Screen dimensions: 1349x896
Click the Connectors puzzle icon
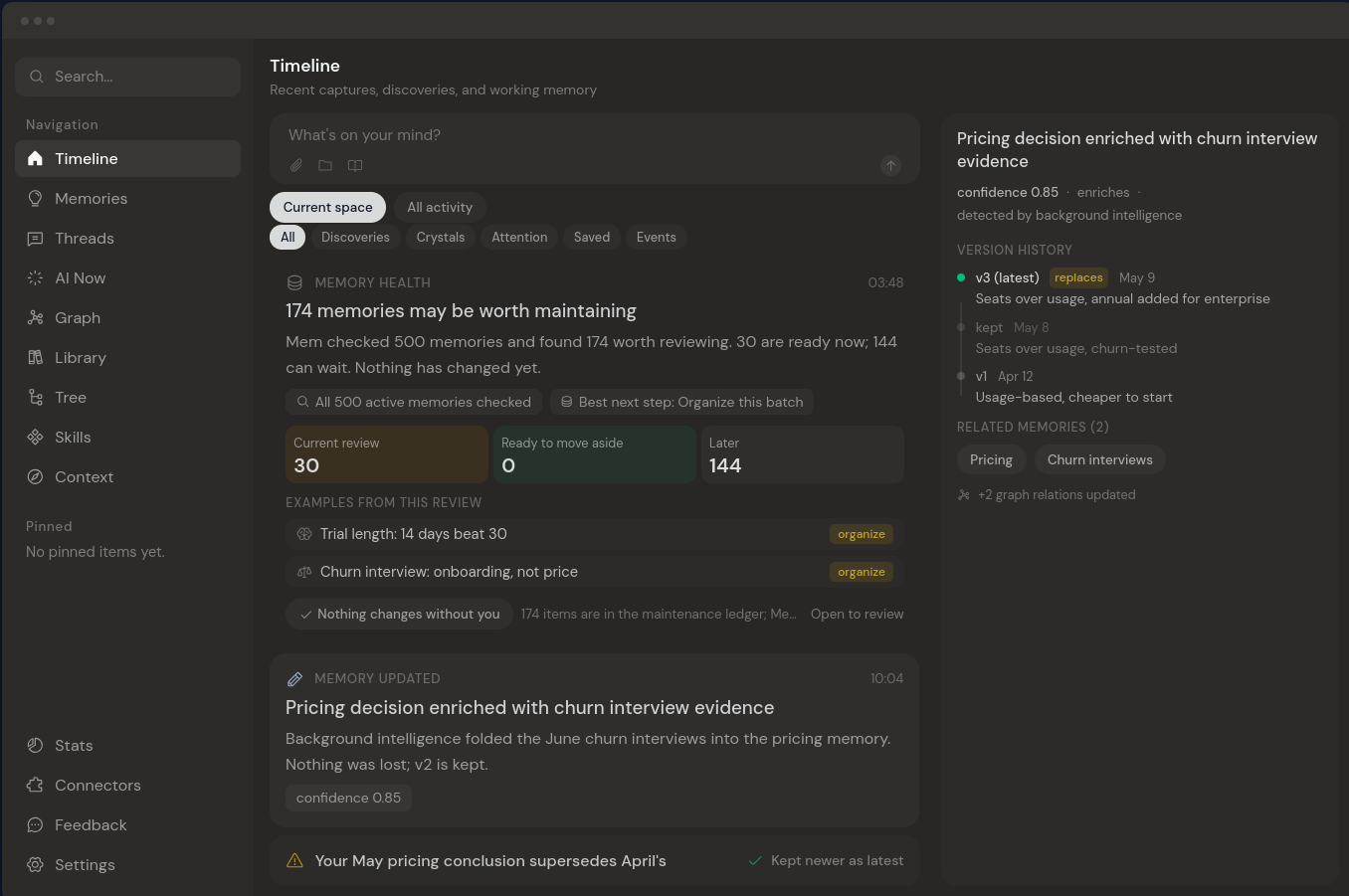point(36,785)
